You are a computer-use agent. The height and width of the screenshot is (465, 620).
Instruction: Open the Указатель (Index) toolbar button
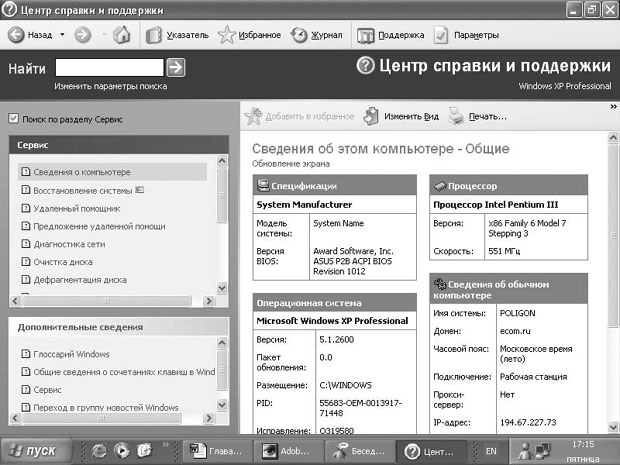coord(177,35)
